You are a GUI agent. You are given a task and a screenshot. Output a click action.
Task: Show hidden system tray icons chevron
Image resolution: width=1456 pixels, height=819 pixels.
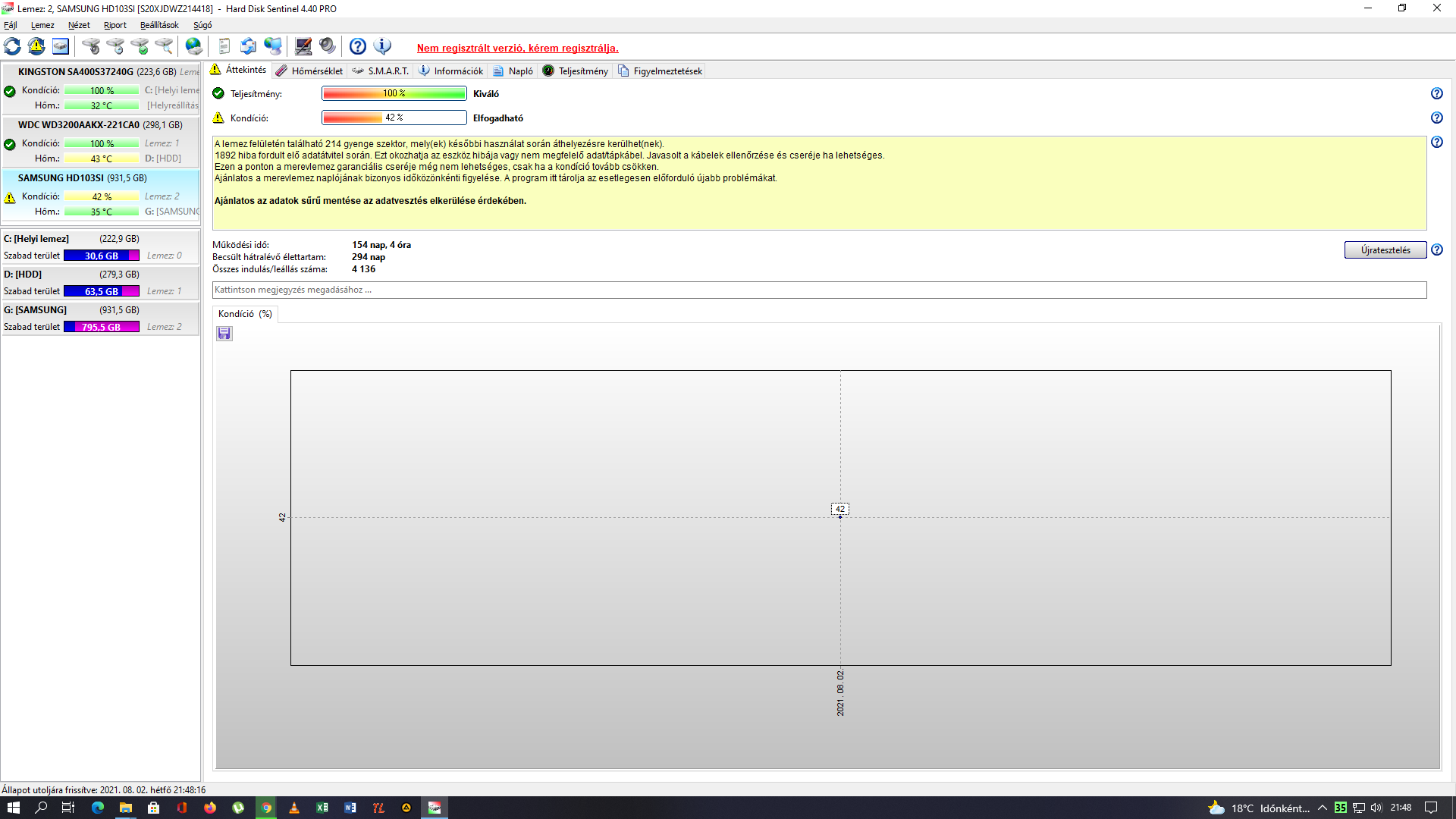[x=1323, y=808]
